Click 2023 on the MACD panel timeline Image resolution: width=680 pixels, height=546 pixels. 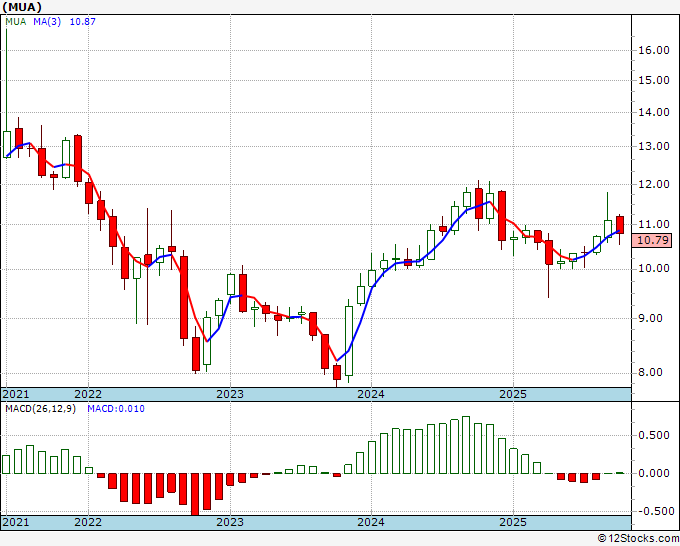[230, 522]
